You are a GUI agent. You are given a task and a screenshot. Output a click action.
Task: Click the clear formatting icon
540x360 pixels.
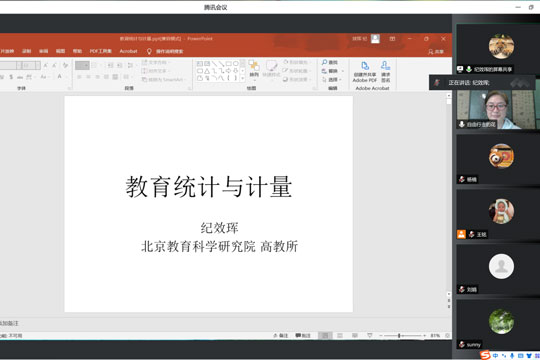[65, 65]
